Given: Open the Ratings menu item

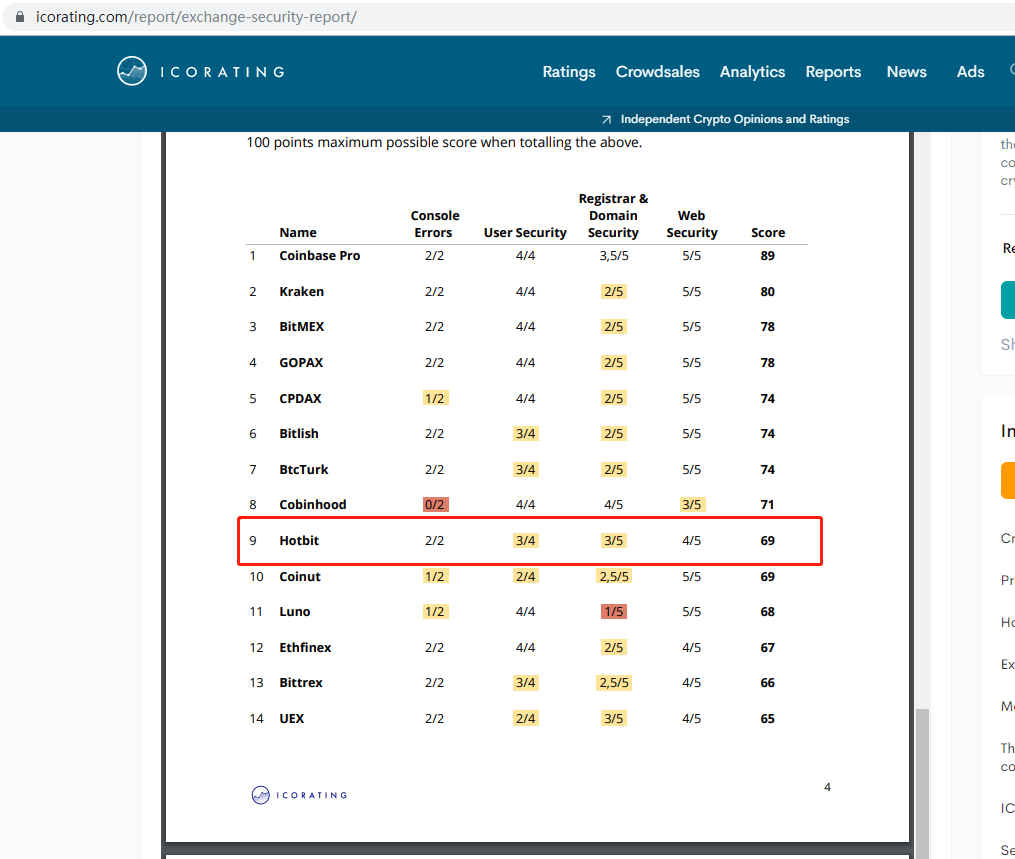Looking at the screenshot, I should (568, 72).
